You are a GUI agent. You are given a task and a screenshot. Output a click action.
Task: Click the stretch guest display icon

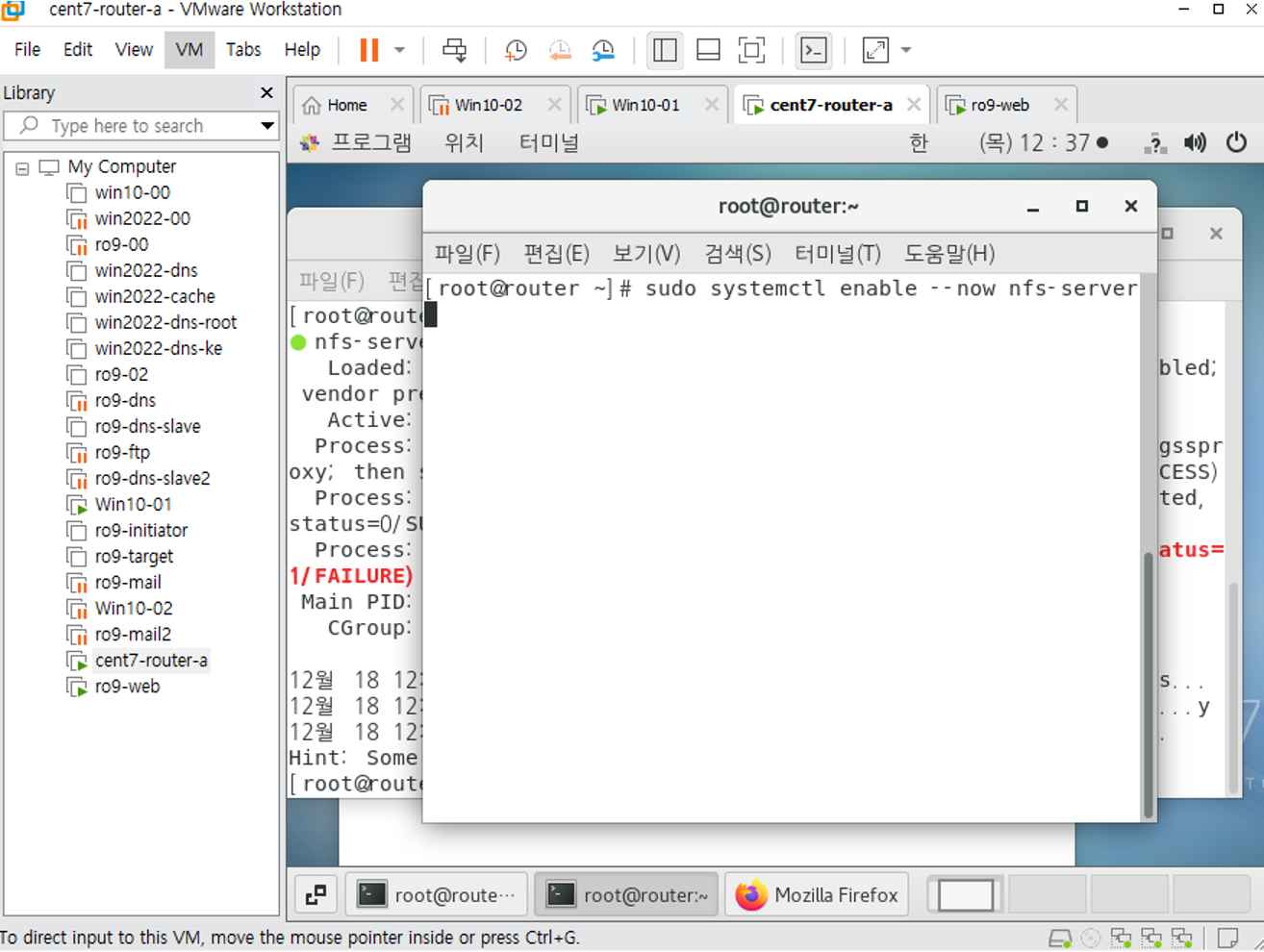point(875,50)
